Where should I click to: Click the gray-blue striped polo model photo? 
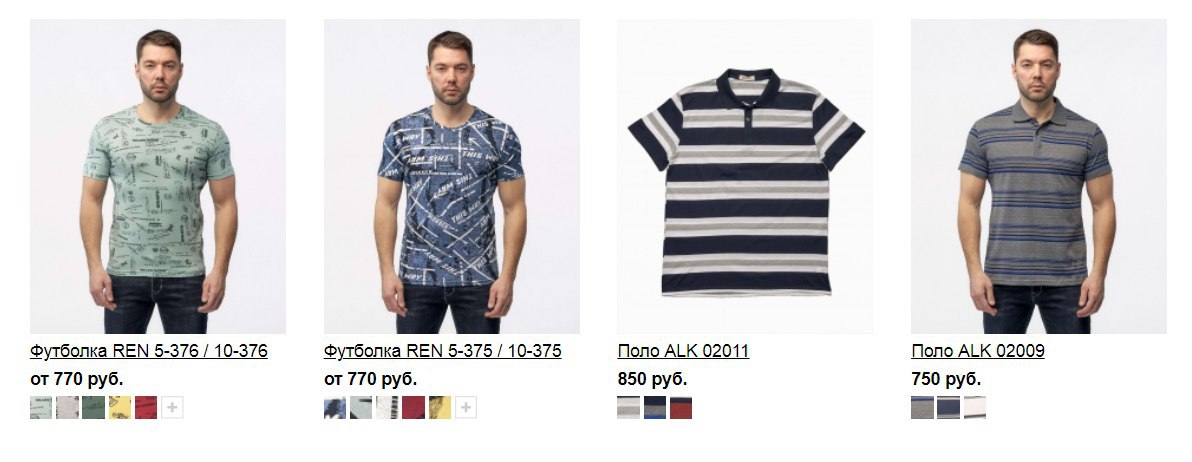(x=1038, y=176)
